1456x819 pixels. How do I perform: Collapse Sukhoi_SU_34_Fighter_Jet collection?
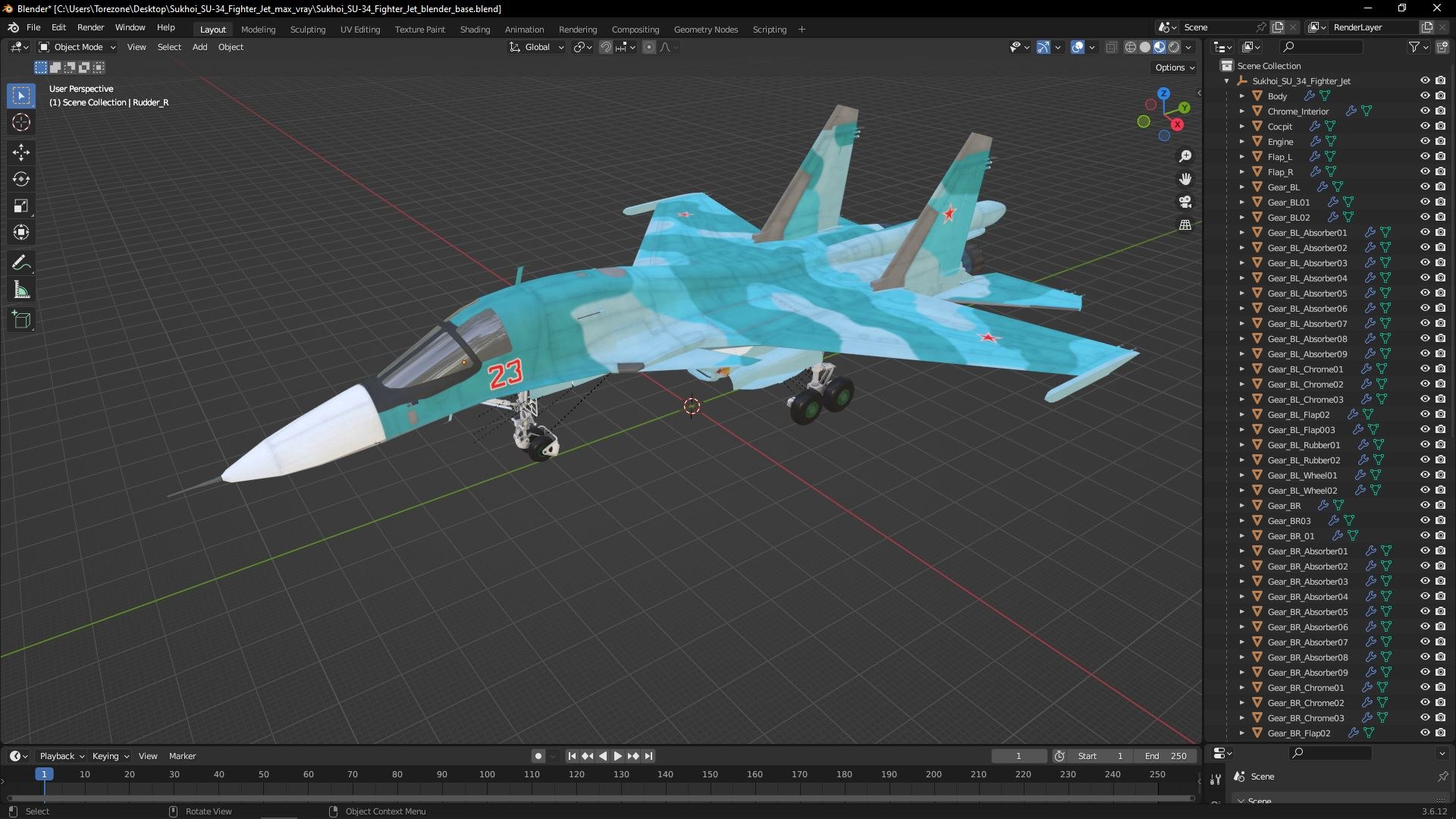tap(1227, 81)
